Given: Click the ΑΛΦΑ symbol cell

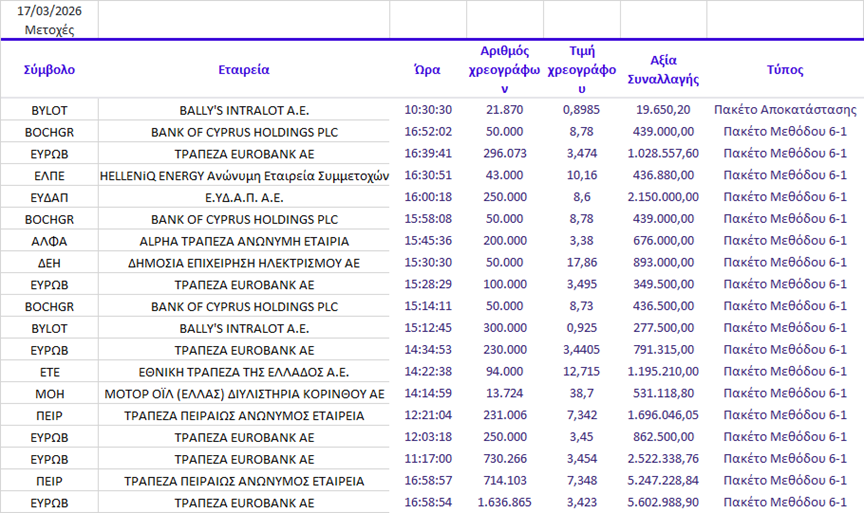Looking at the screenshot, I should click(x=49, y=241).
